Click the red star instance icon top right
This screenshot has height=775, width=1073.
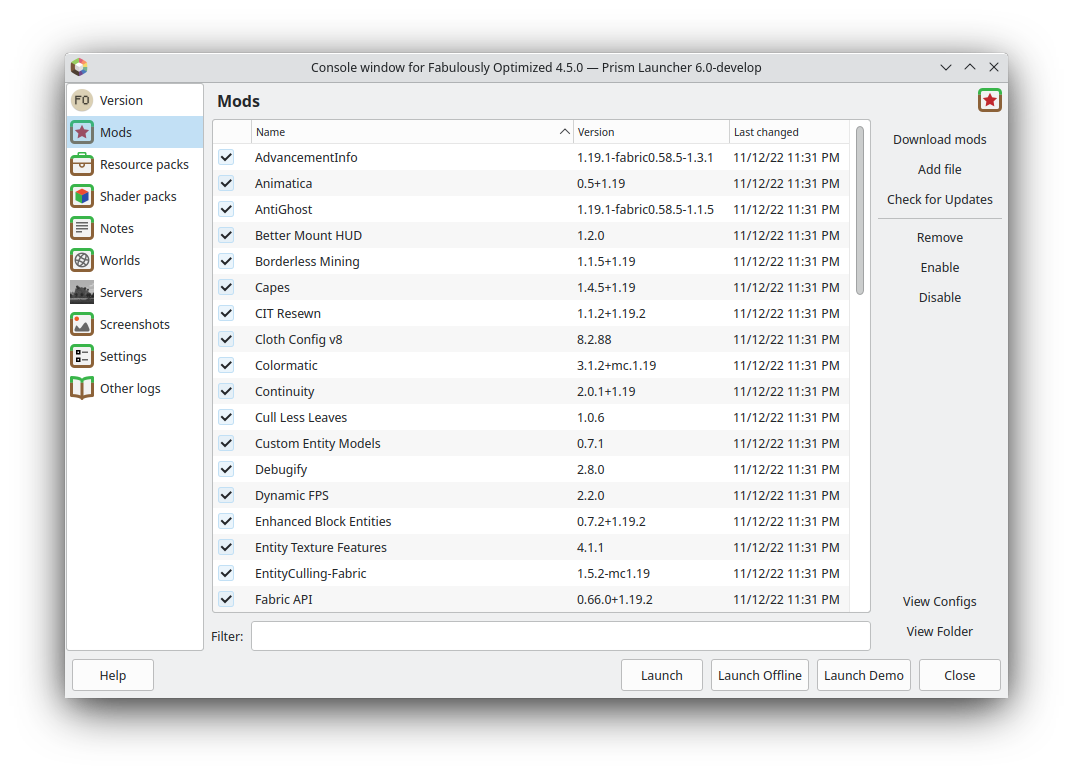(x=989, y=99)
